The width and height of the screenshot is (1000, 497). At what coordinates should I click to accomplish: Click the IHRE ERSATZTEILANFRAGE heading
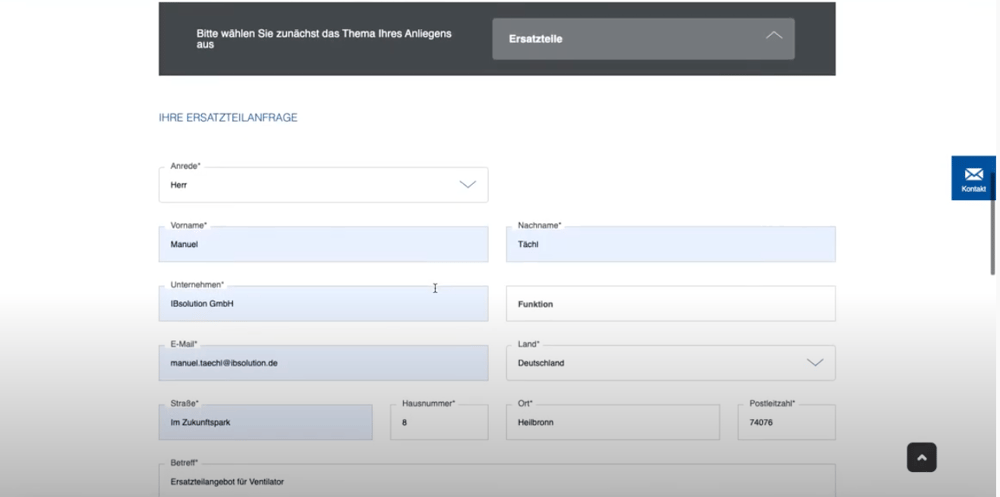click(228, 118)
